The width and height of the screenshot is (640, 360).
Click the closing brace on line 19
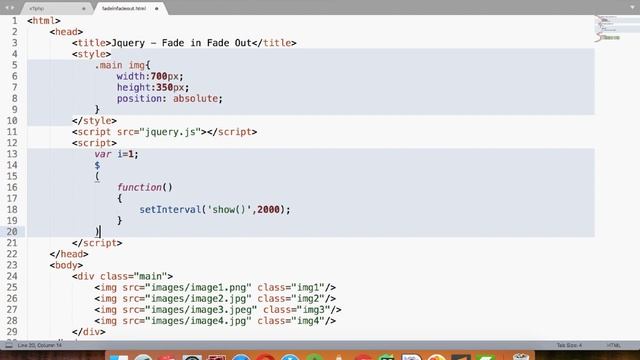point(120,221)
